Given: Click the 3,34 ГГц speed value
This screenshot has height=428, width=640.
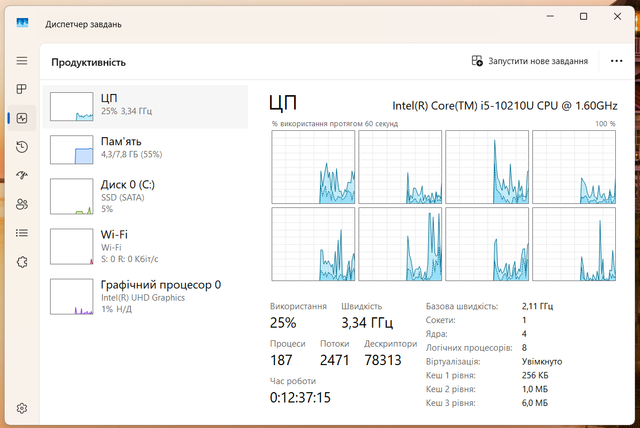Looking at the screenshot, I should [367, 323].
